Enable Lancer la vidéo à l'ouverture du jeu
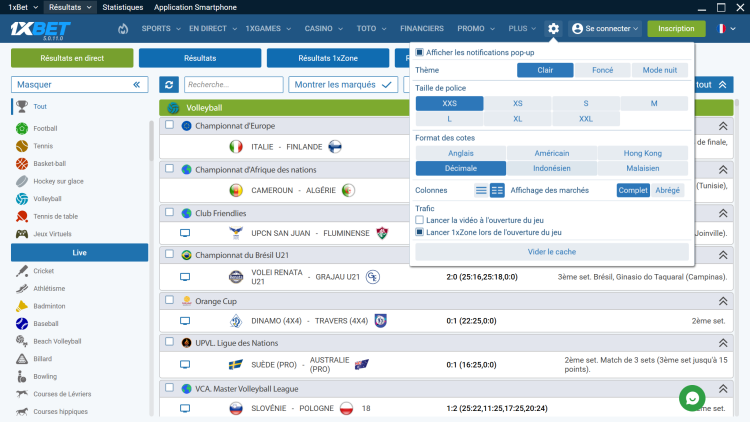750x422 pixels. coord(419,220)
